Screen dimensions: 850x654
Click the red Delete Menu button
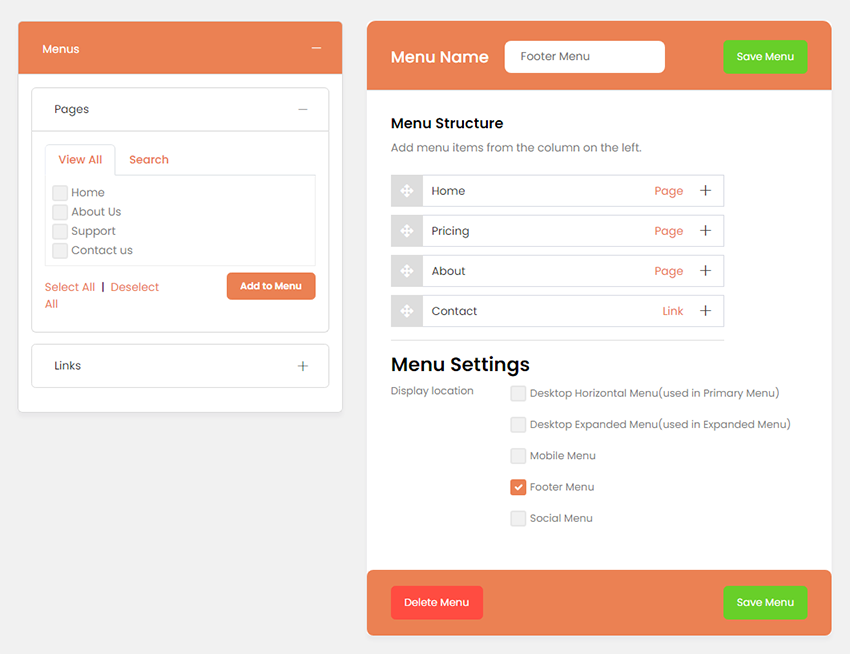click(437, 603)
